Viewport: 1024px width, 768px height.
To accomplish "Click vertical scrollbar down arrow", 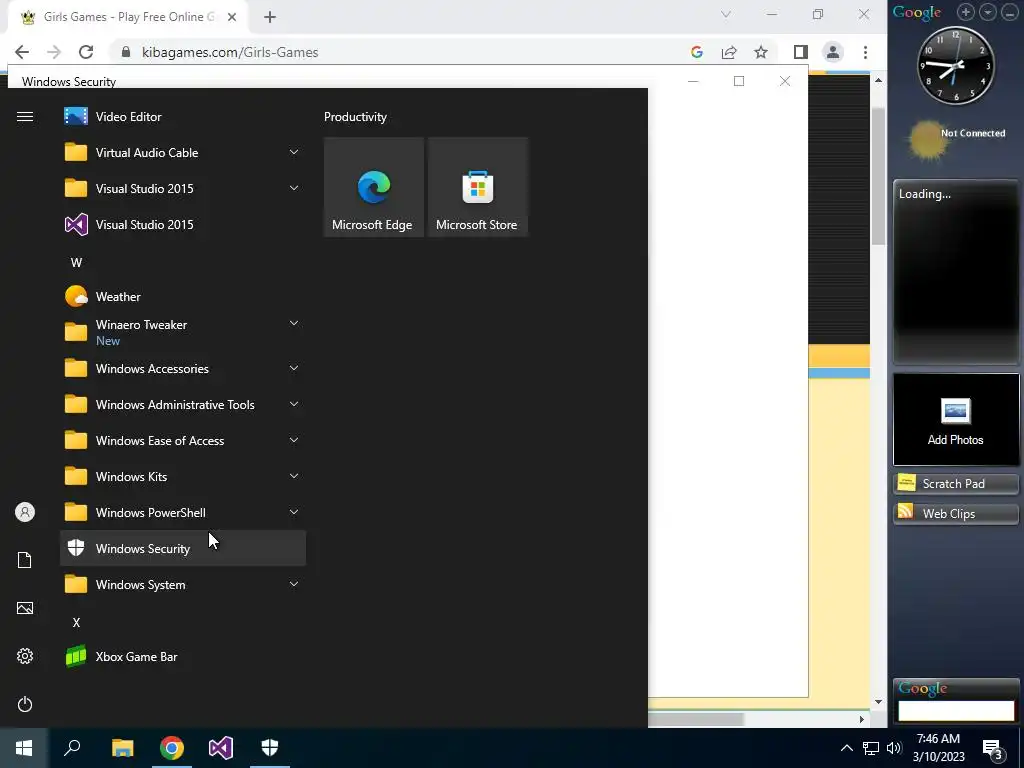I will coord(878,702).
